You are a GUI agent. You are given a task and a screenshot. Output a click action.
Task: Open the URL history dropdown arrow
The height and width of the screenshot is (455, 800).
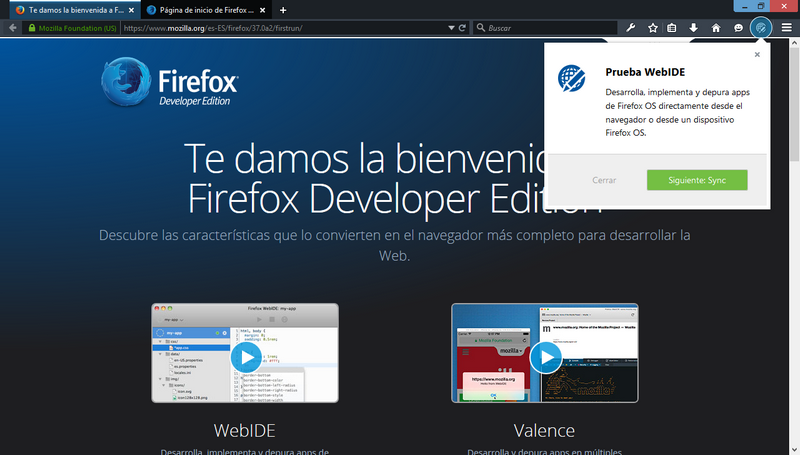point(451,28)
